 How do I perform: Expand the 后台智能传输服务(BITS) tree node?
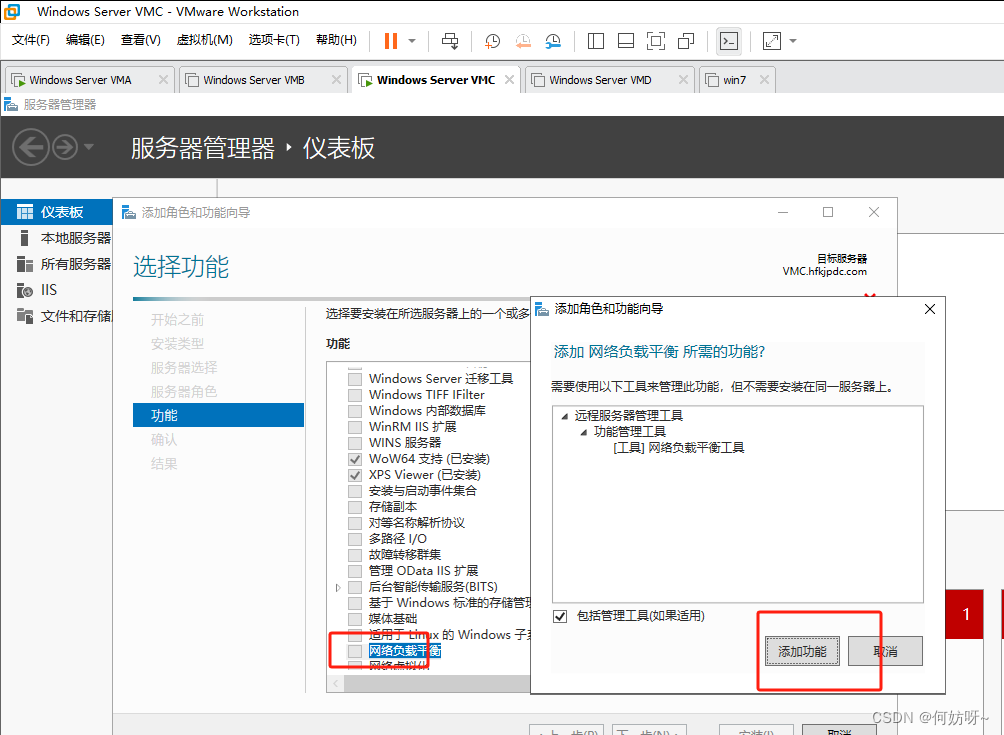pyautogui.click(x=340, y=587)
